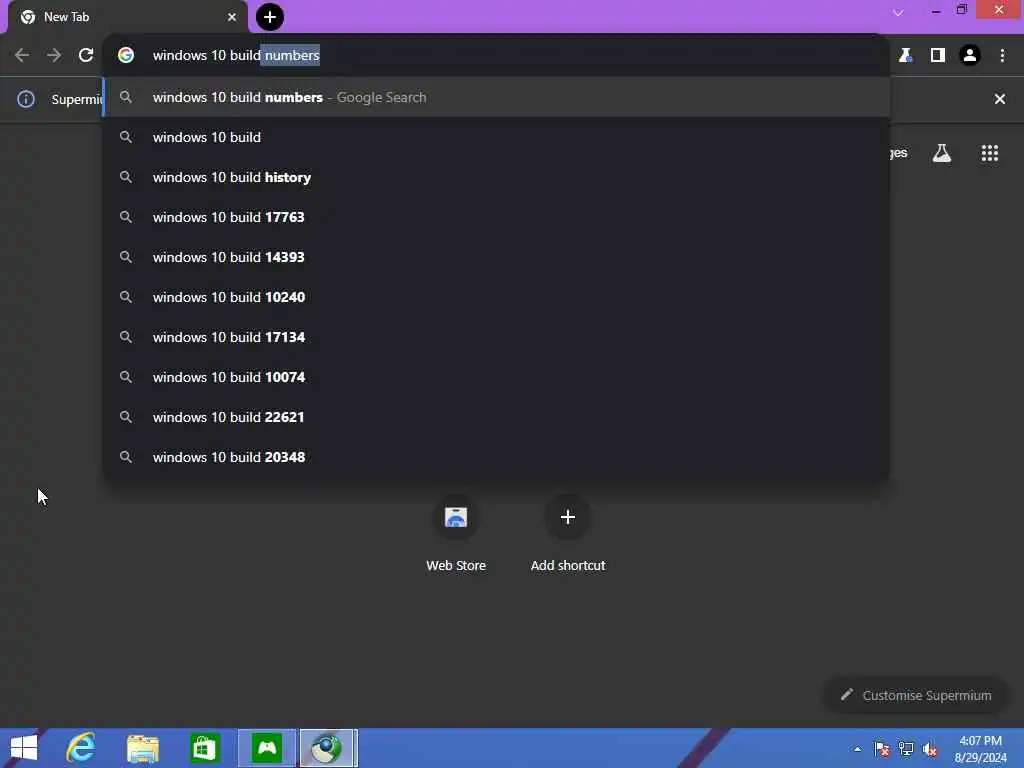Viewport: 1024px width, 768px height.
Task: Open the flask experiments icon in the toolbar
Action: pyautogui.click(x=905, y=56)
